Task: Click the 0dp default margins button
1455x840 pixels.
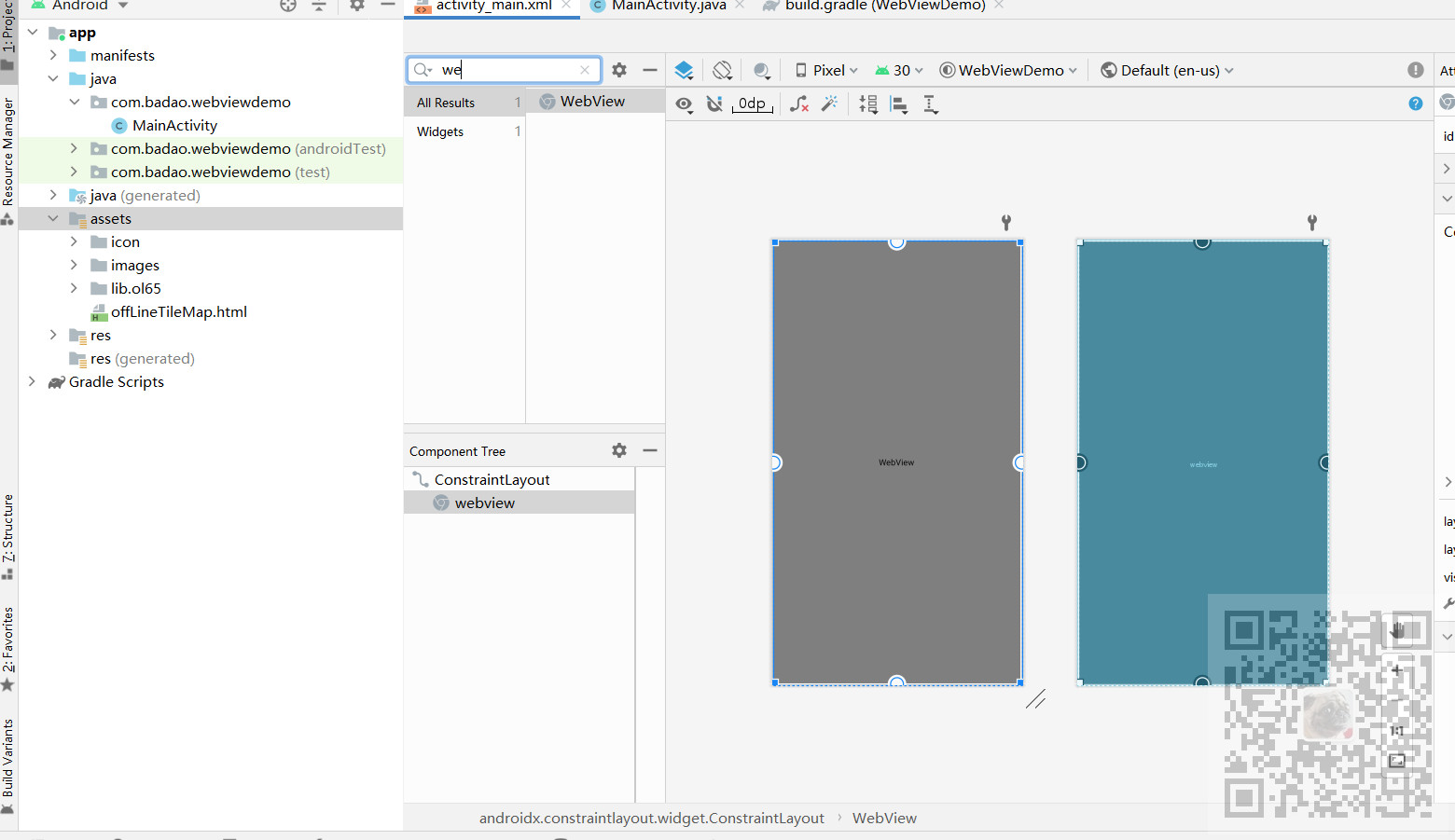Action: [753, 104]
